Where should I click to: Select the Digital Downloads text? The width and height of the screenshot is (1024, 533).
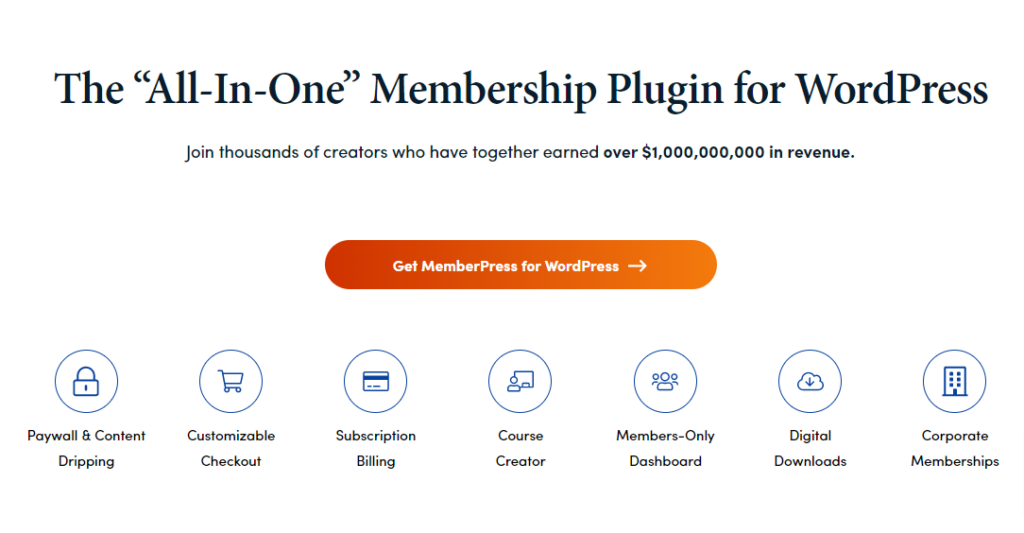tap(810, 448)
